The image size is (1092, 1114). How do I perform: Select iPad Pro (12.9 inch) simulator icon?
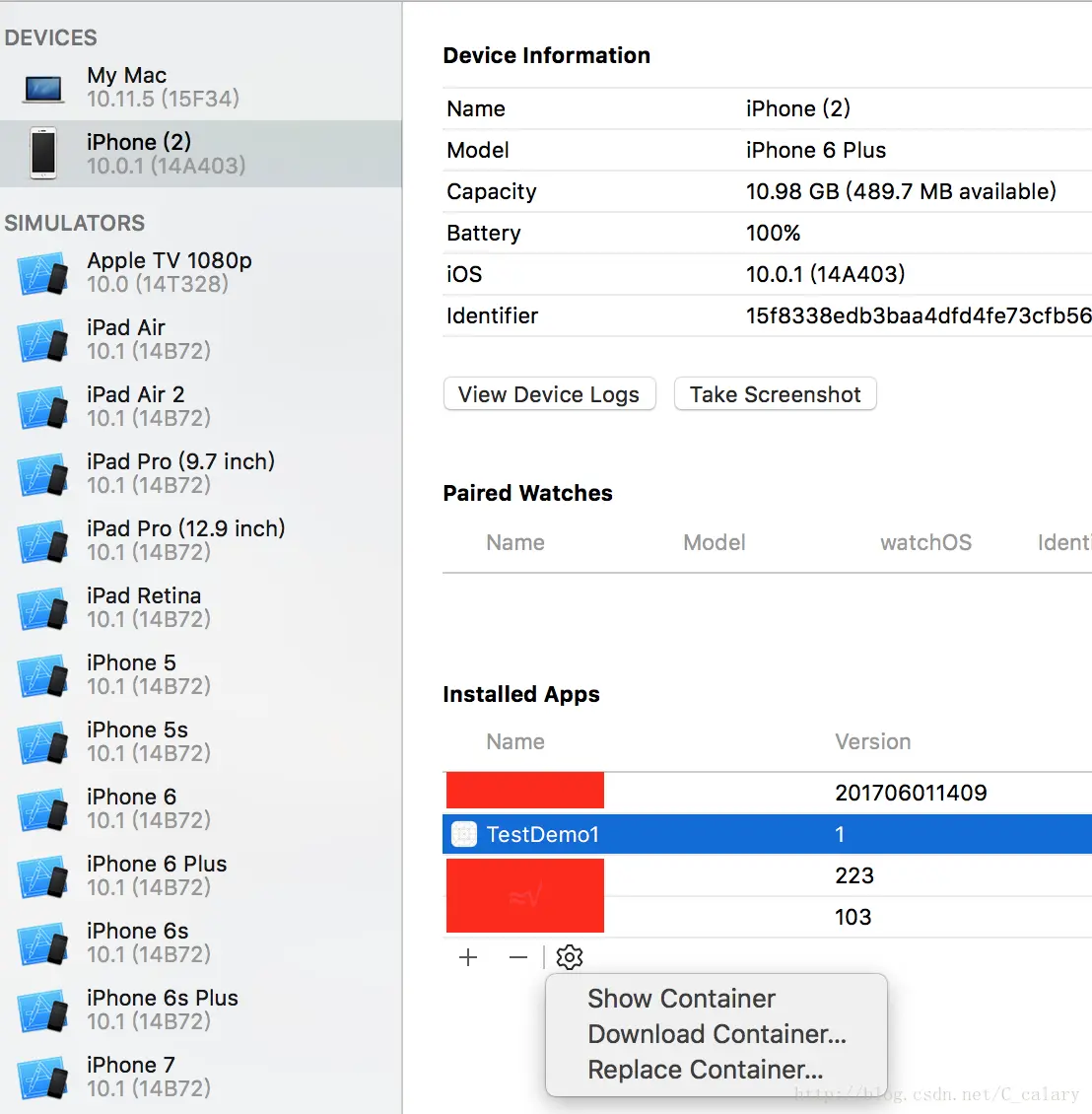[43, 540]
